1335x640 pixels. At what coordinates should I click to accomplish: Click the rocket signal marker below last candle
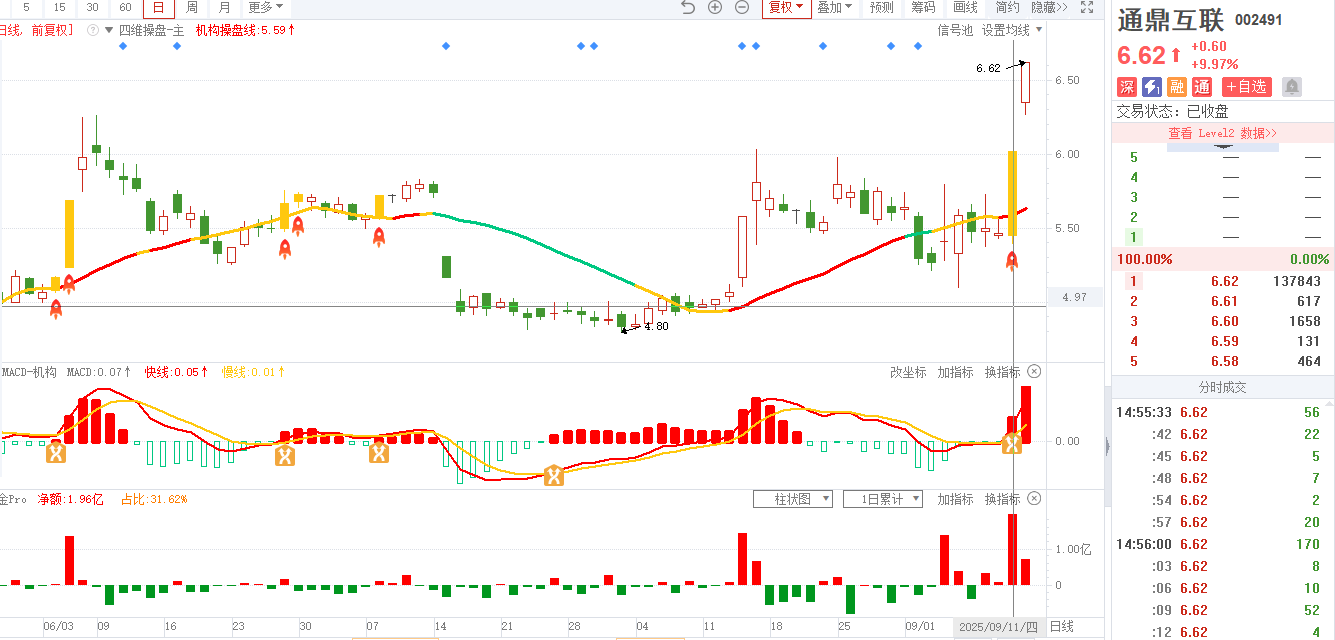pyautogui.click(x=1012, y=262)
